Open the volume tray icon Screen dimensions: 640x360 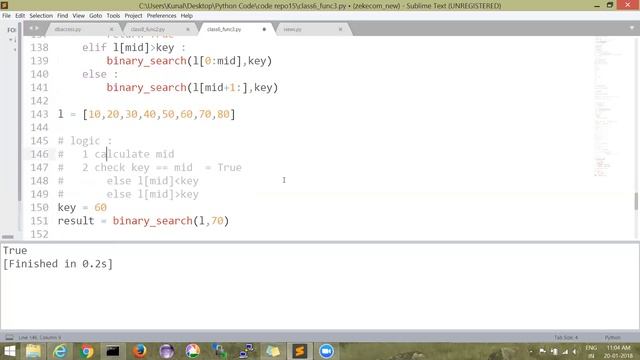[575, 351]
